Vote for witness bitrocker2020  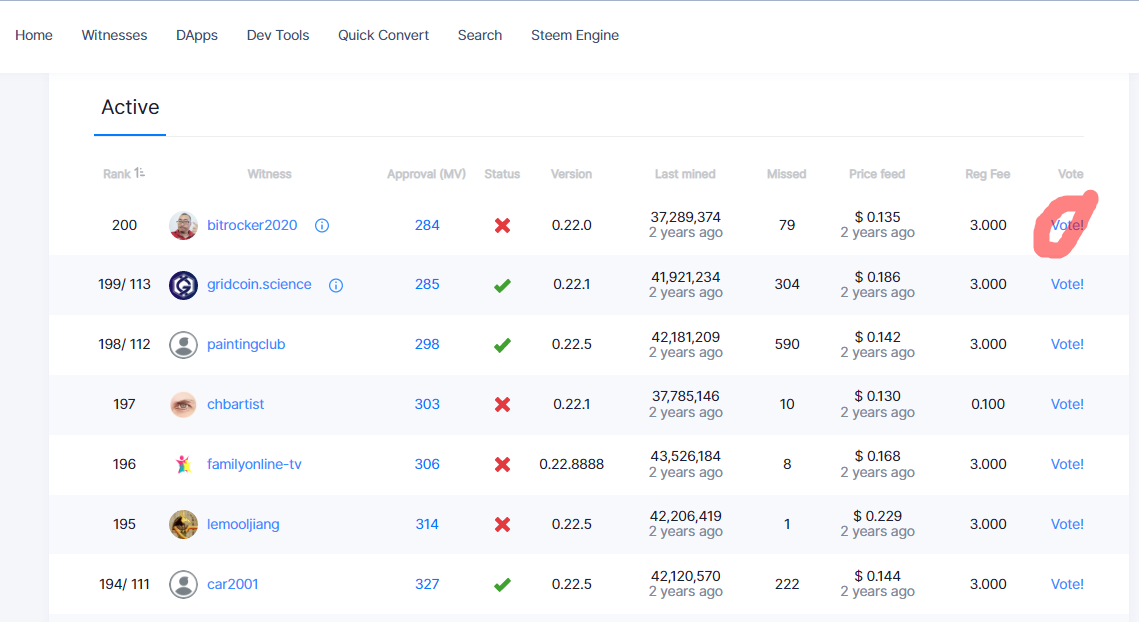1067,225
